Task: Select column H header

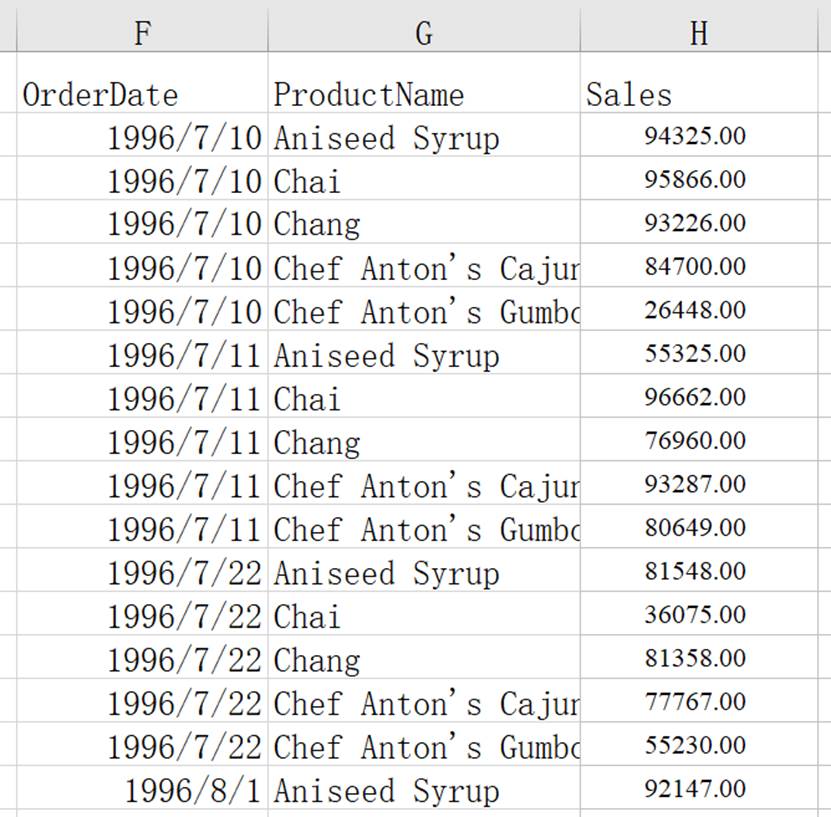Action: (x=698, y=33)
